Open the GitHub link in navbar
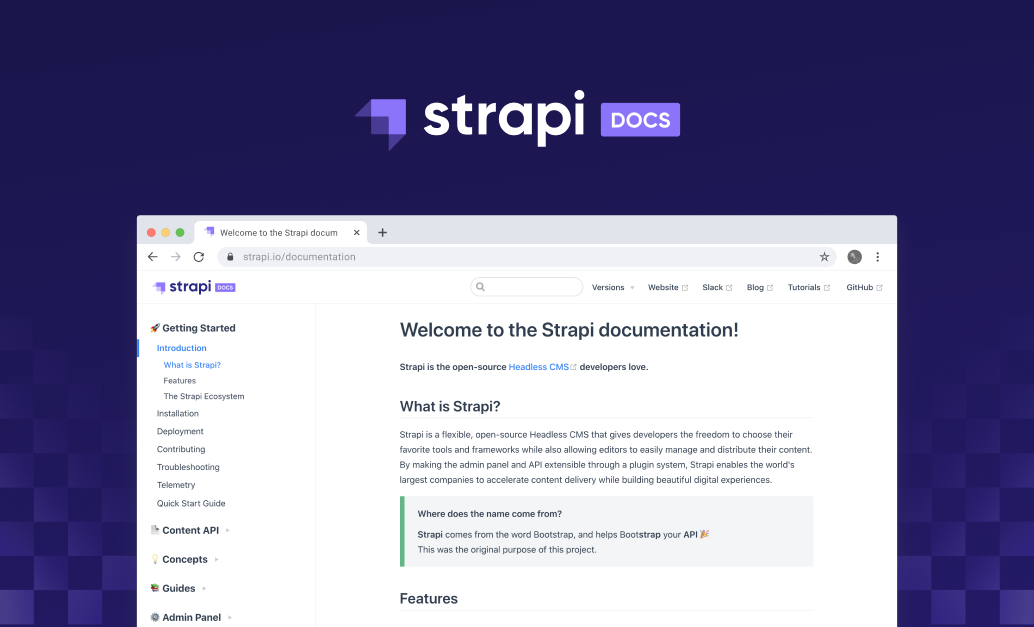Viewport: 1034px width, 627px height. click(863, 288)
